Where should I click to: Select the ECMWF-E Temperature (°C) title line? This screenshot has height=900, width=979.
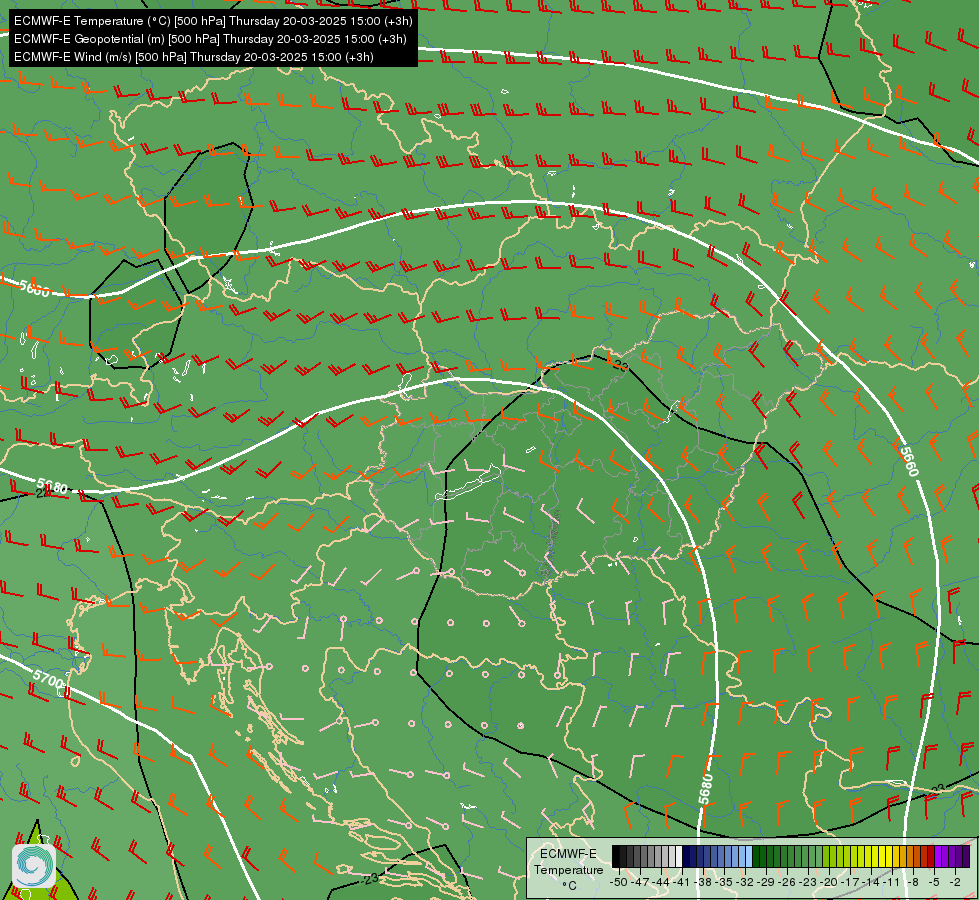(213, 21)
